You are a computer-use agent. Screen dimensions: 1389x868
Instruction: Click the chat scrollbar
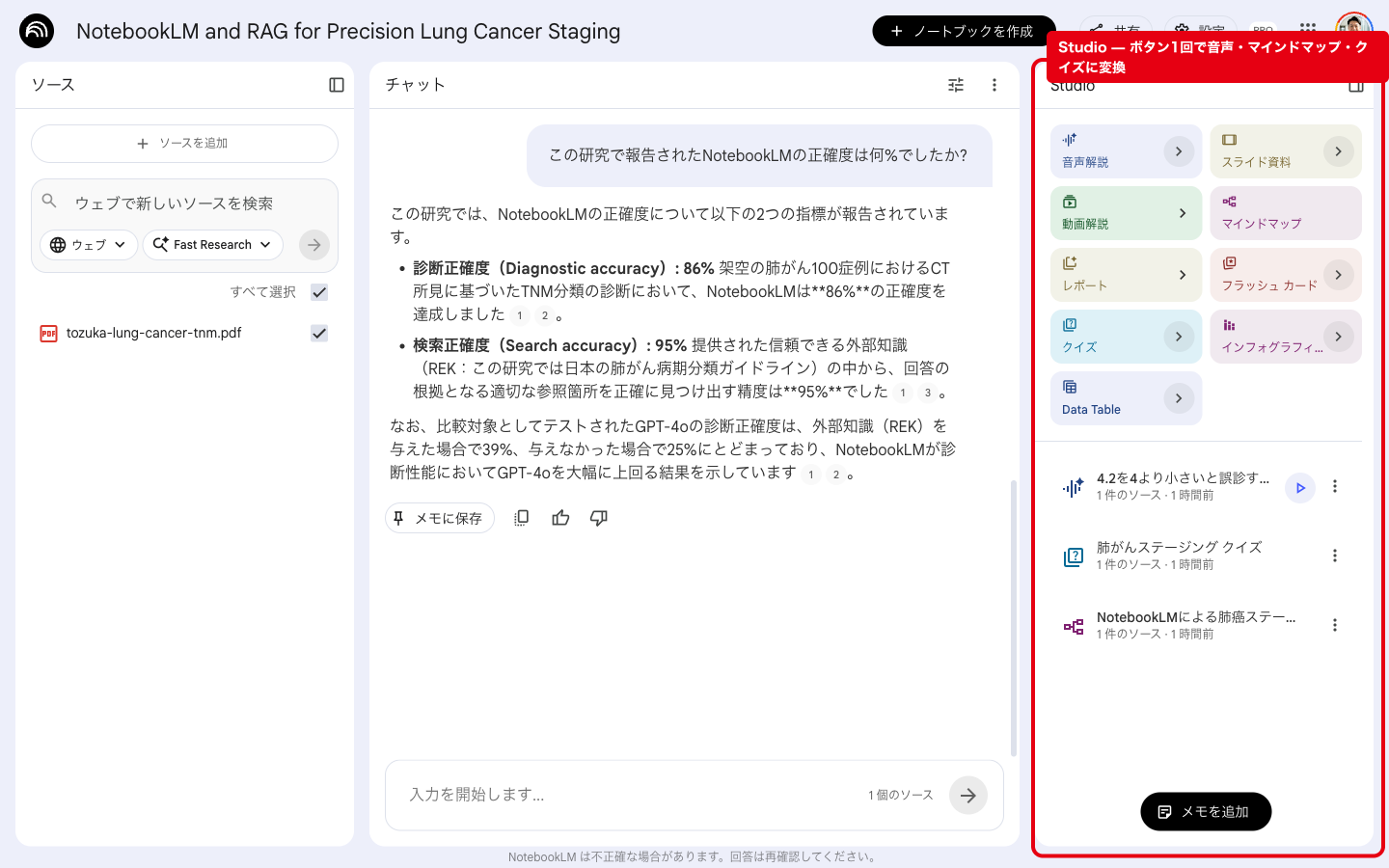[x=1013, y=617]
